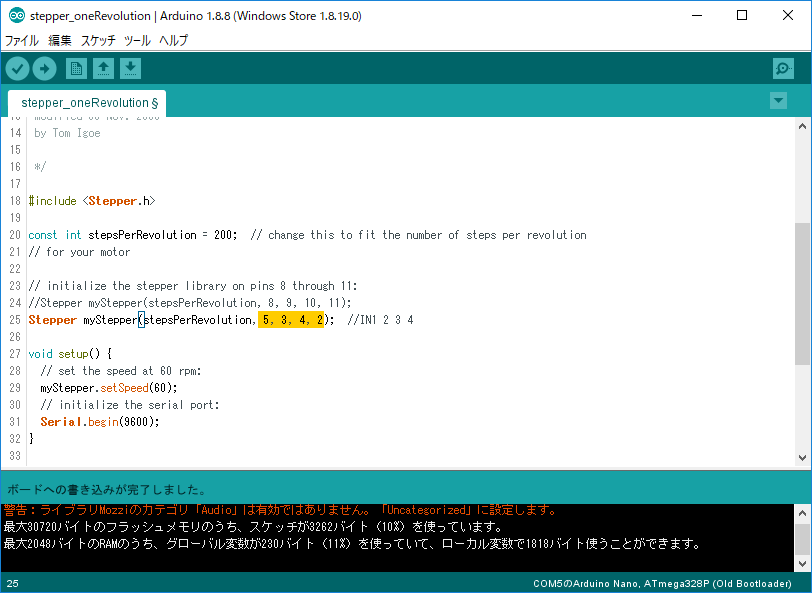Click the closing brace on line 32
Viewport: 812px width, 593px height.
31,439
